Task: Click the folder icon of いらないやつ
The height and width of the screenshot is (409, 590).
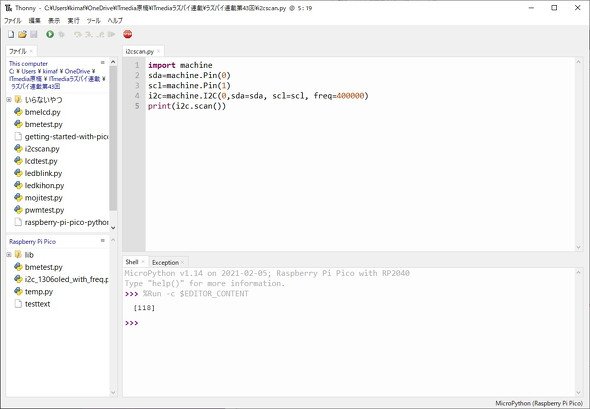Action: pos(18,99)
